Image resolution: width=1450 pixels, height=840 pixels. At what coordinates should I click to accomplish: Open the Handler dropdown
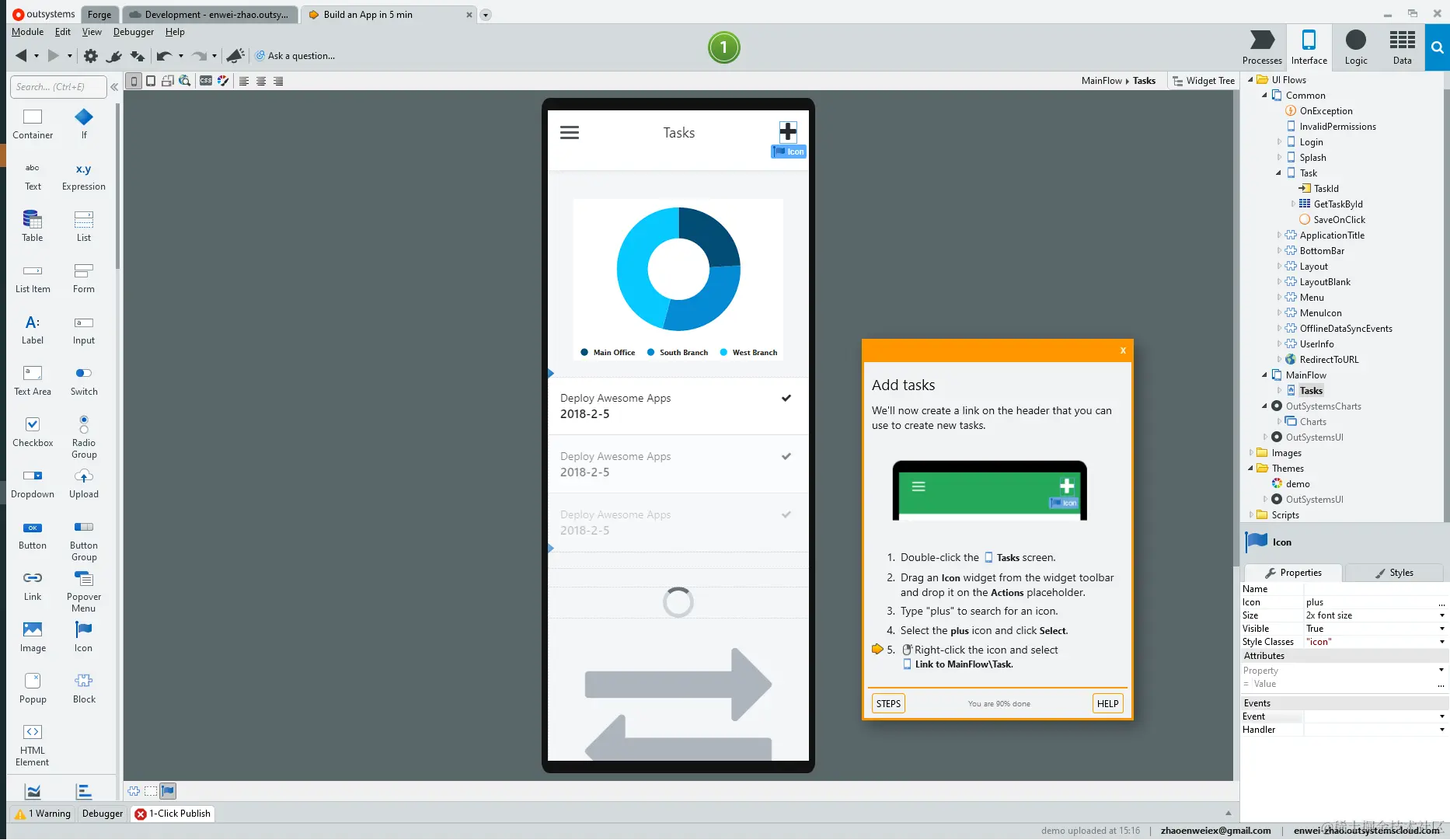coord(1442,730)
